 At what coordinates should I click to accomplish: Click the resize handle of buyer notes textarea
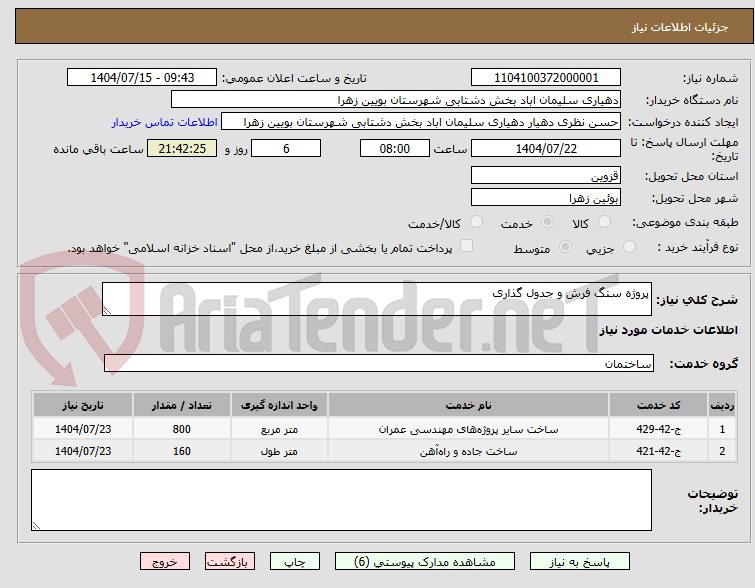tap(36, 526)
